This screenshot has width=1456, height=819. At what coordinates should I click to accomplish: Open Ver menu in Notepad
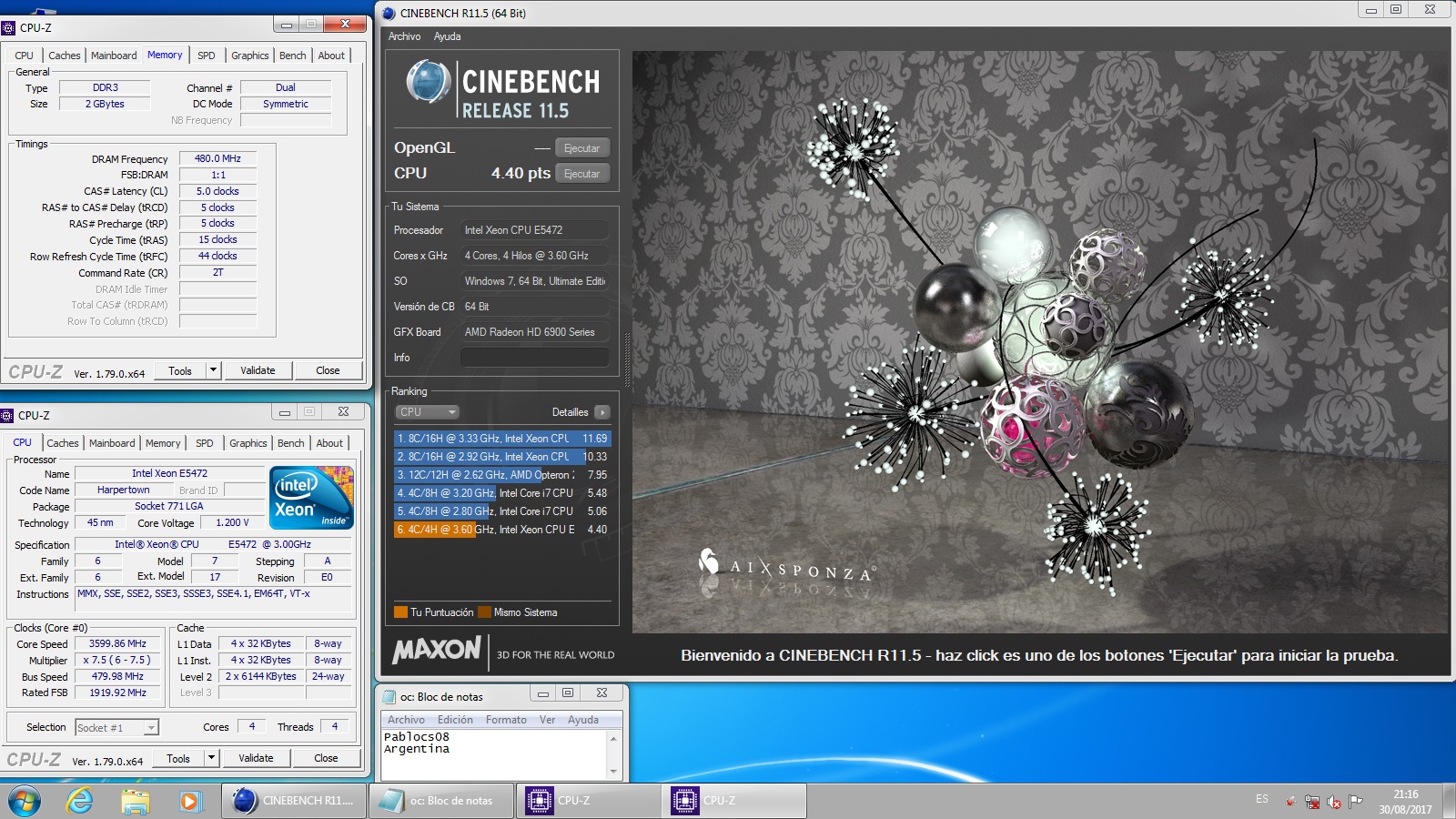[x=547, y=720]
